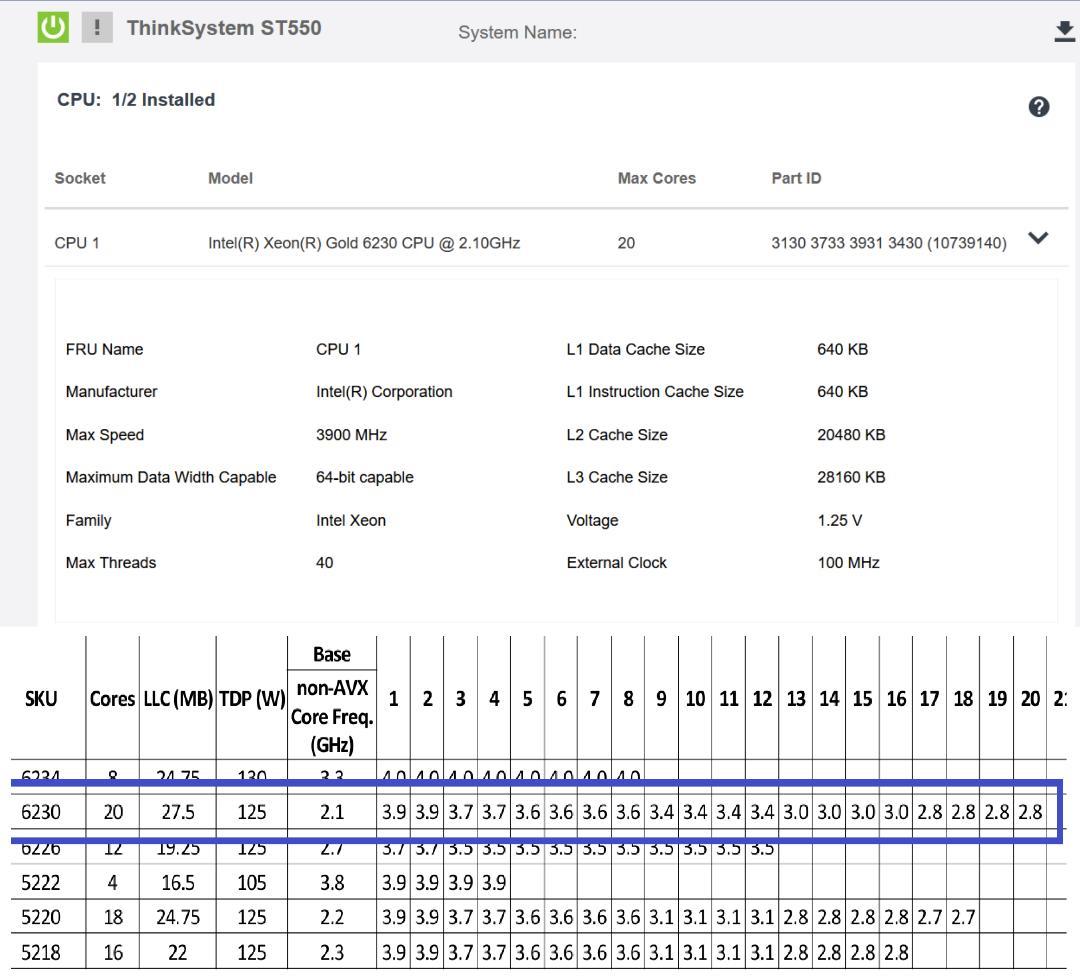Click the SKU table column header
Viewport: 1080px width, 976px height.
(x=41, y=700)
